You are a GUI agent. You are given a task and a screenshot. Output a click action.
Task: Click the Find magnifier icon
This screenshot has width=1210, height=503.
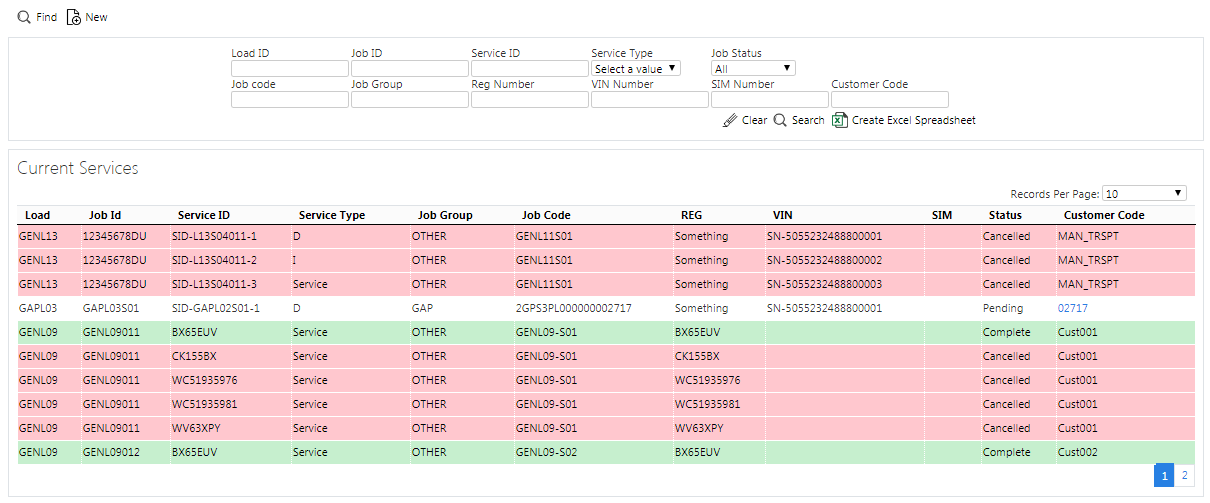[24, 17]
